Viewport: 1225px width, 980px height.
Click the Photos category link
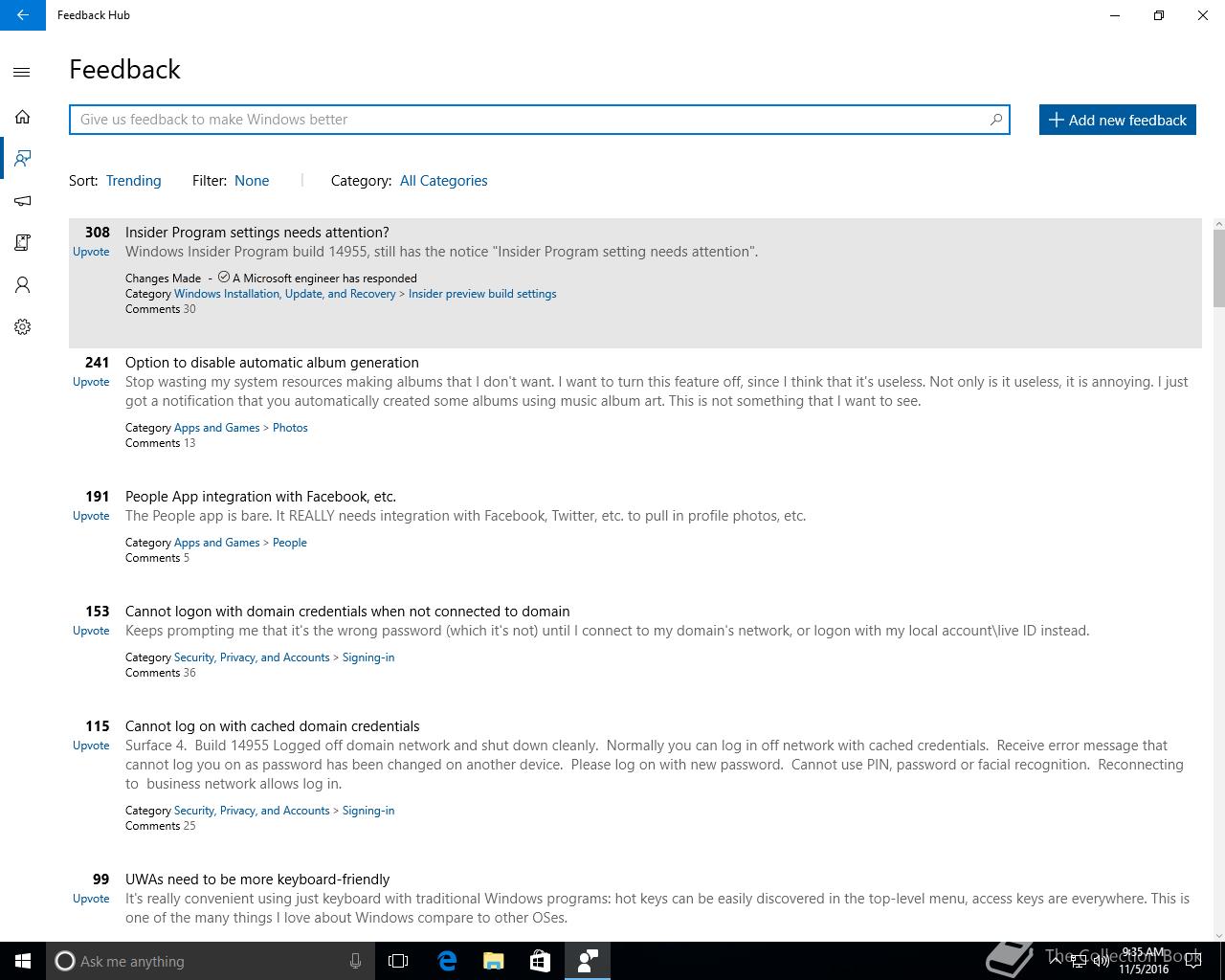coord(290,428)
